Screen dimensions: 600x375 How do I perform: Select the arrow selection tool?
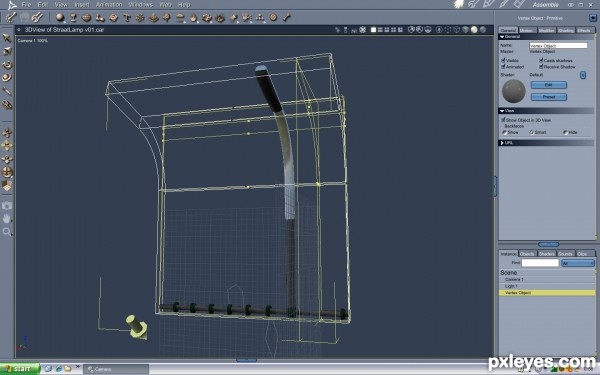coord(7,38)
